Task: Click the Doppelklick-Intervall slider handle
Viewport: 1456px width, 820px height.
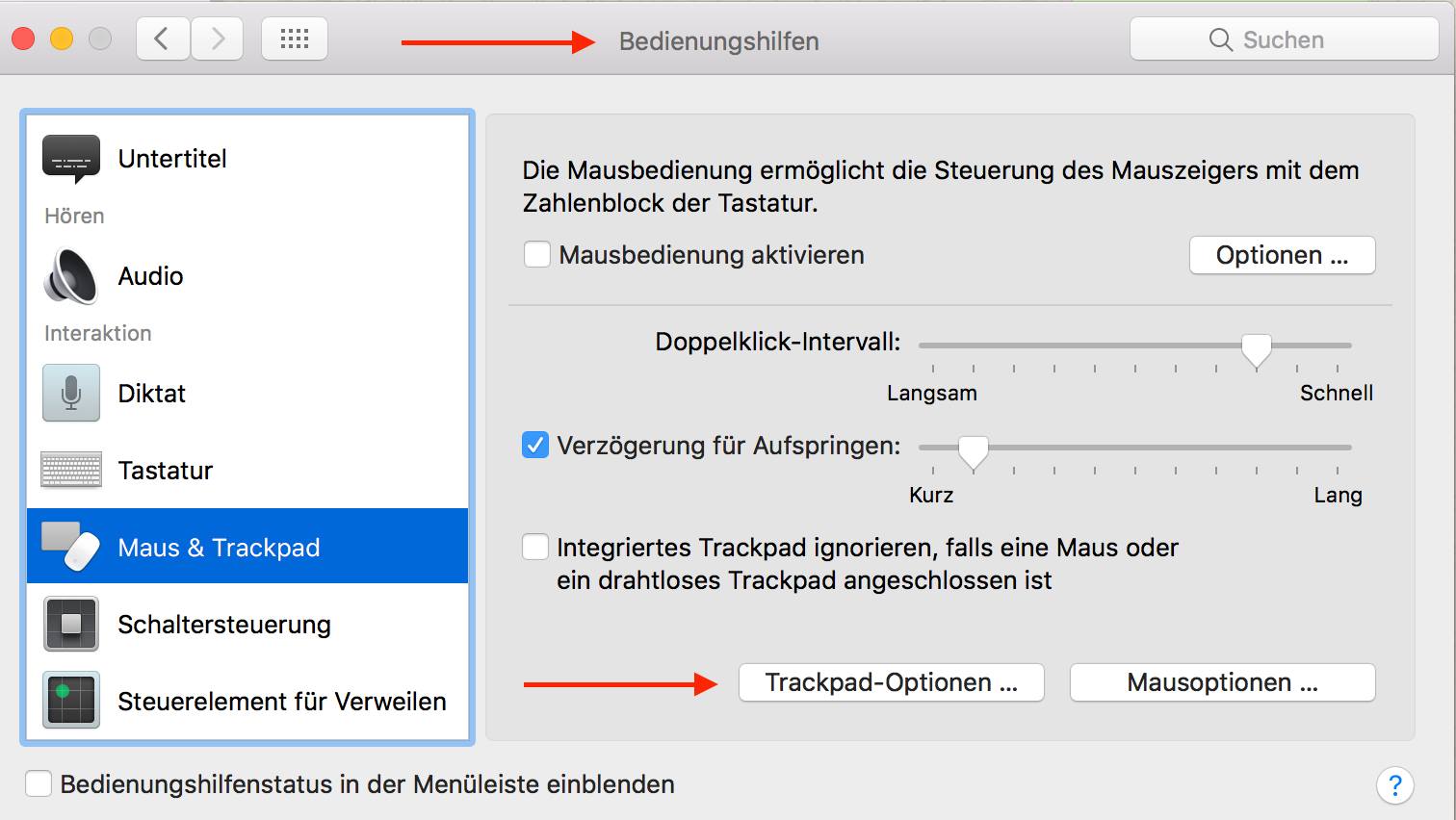Action: pyautogui.click(x=1256, y=348)
